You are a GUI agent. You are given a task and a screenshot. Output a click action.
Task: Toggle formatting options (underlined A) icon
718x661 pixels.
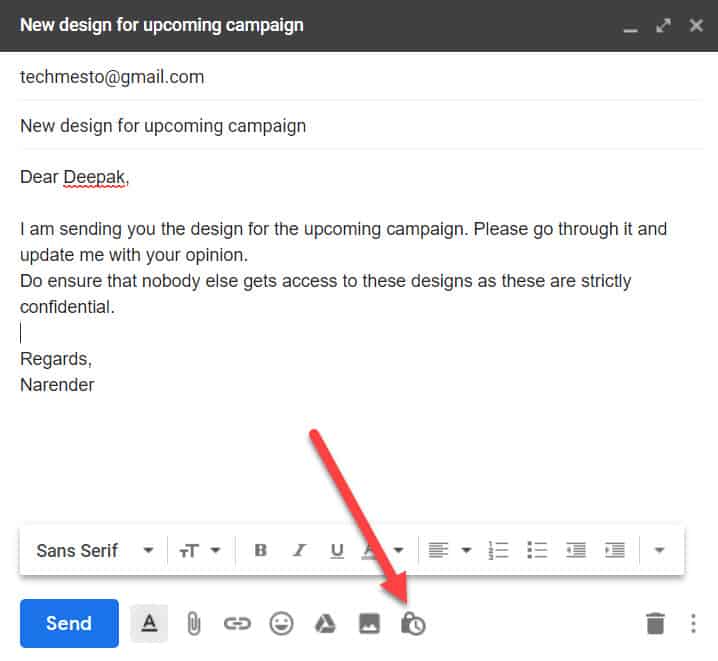[x=149, y=623]
